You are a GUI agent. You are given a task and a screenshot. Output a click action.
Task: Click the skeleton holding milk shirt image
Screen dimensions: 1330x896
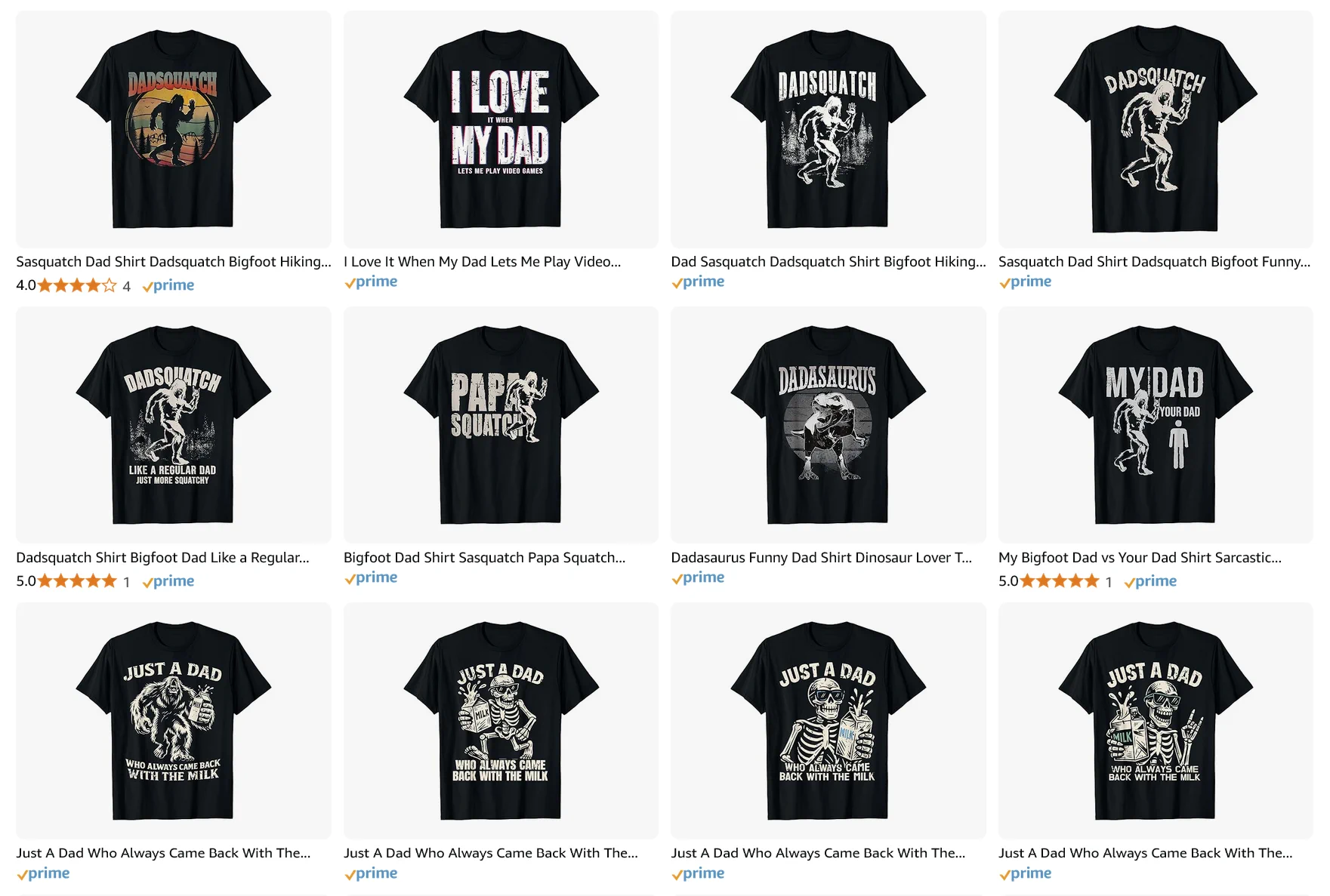[828, 721]
